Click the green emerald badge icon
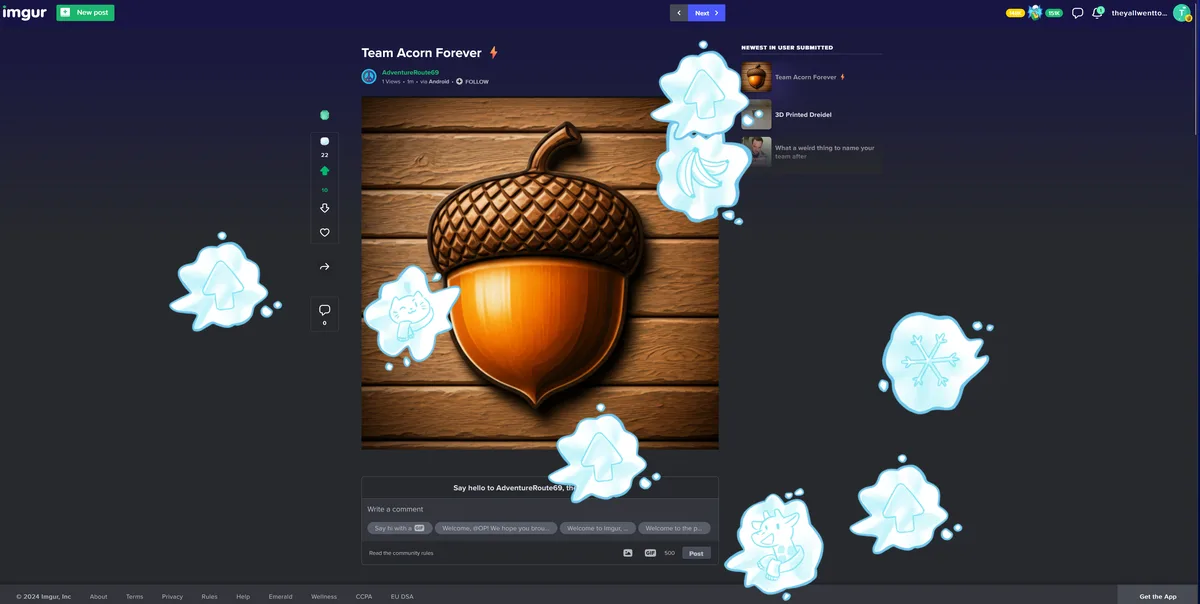This screenshot has height=604, width=1200. (x=324, y=115)
